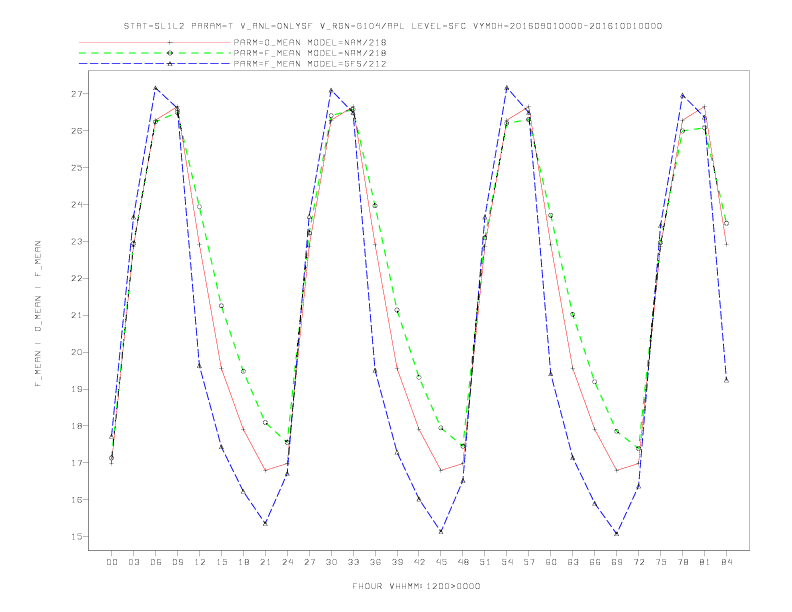The width and height of the screenshot is (792, 612).
Task: Click x-axis forecast hour label 39
Action: [x=397, y=562]
